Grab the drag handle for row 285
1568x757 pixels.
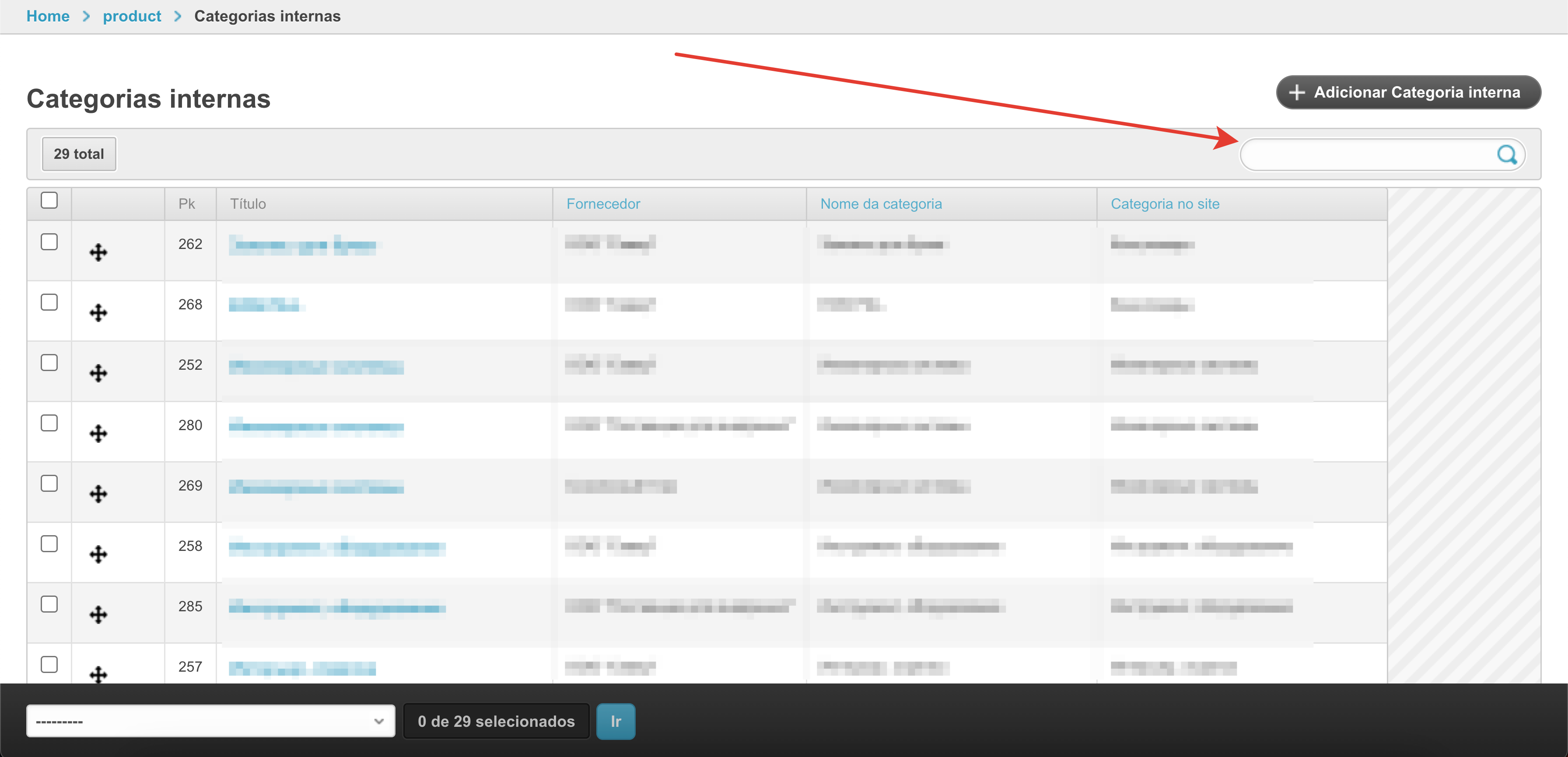click(98, 614)
